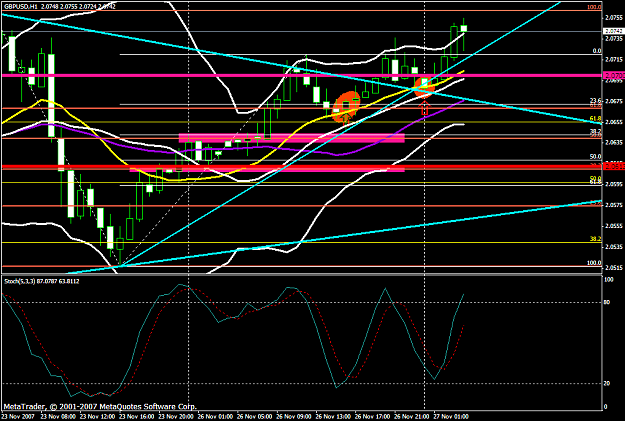Click the 2.0655 price axis label
The image size is (625, 421).
614,122
